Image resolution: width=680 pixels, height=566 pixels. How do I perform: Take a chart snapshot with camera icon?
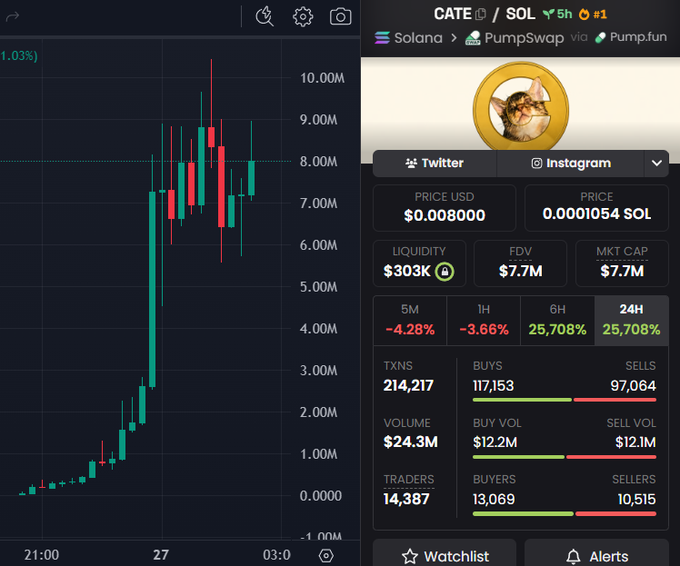coord(340,17)
